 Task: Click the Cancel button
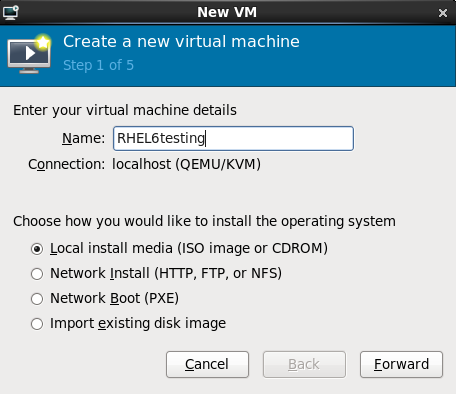(207, 364)
